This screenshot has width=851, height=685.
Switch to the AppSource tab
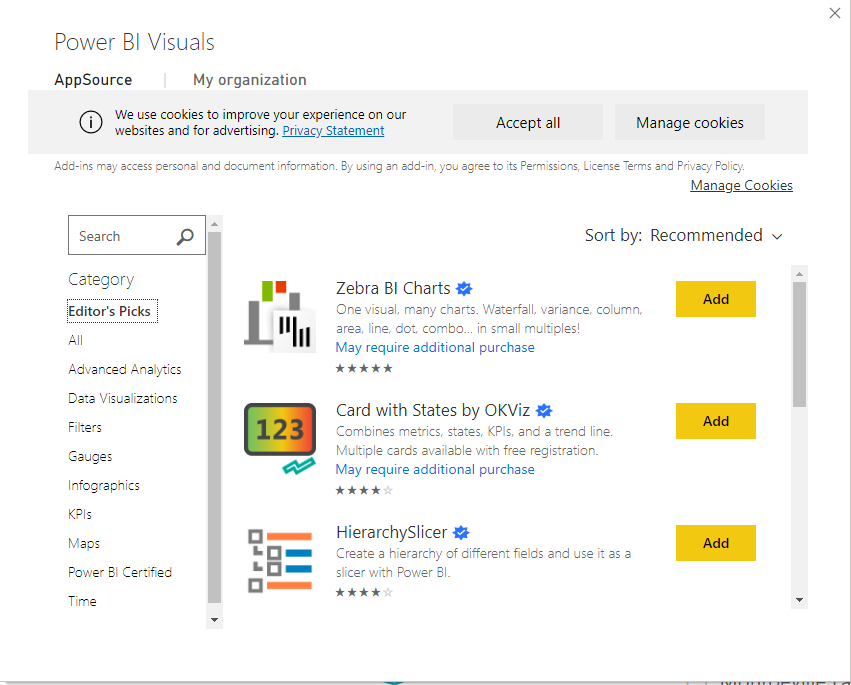click(93, 80)
